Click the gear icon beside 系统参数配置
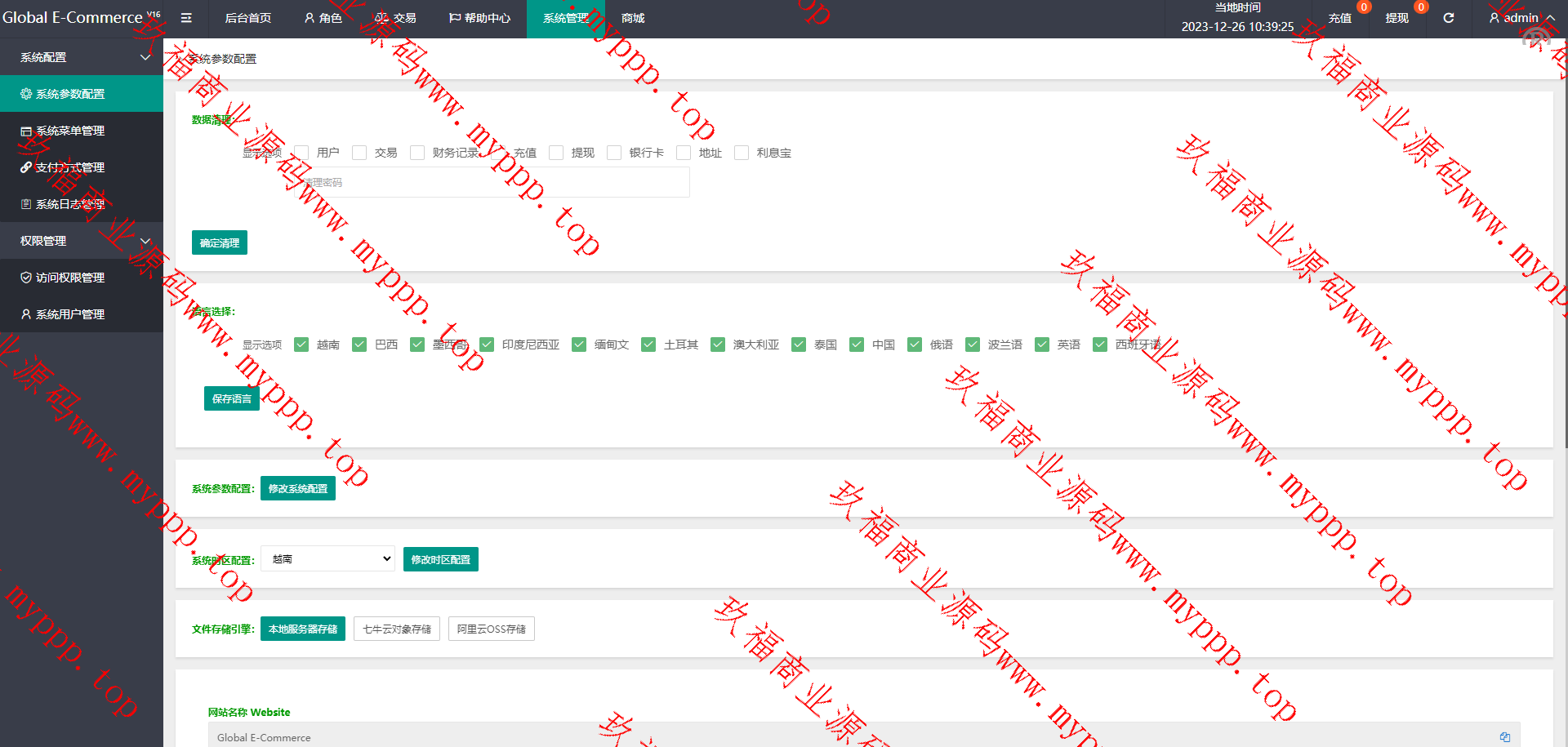 coord(26,94)
